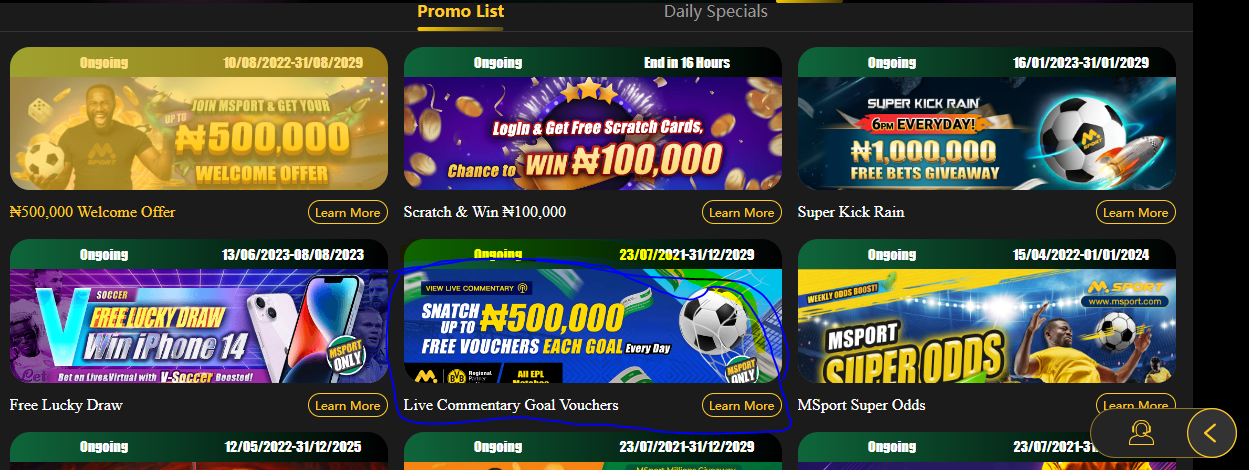This screenshot has height=470, width=1249.
Task: Learn More about Live Commentary Goal Vouchers
Action: pos(742,405)
